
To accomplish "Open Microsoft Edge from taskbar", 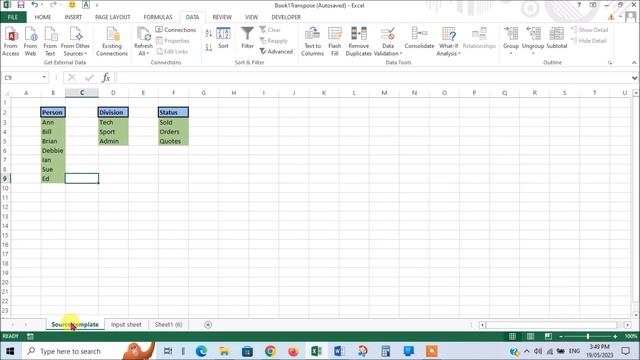I will (x=201, y=351).
